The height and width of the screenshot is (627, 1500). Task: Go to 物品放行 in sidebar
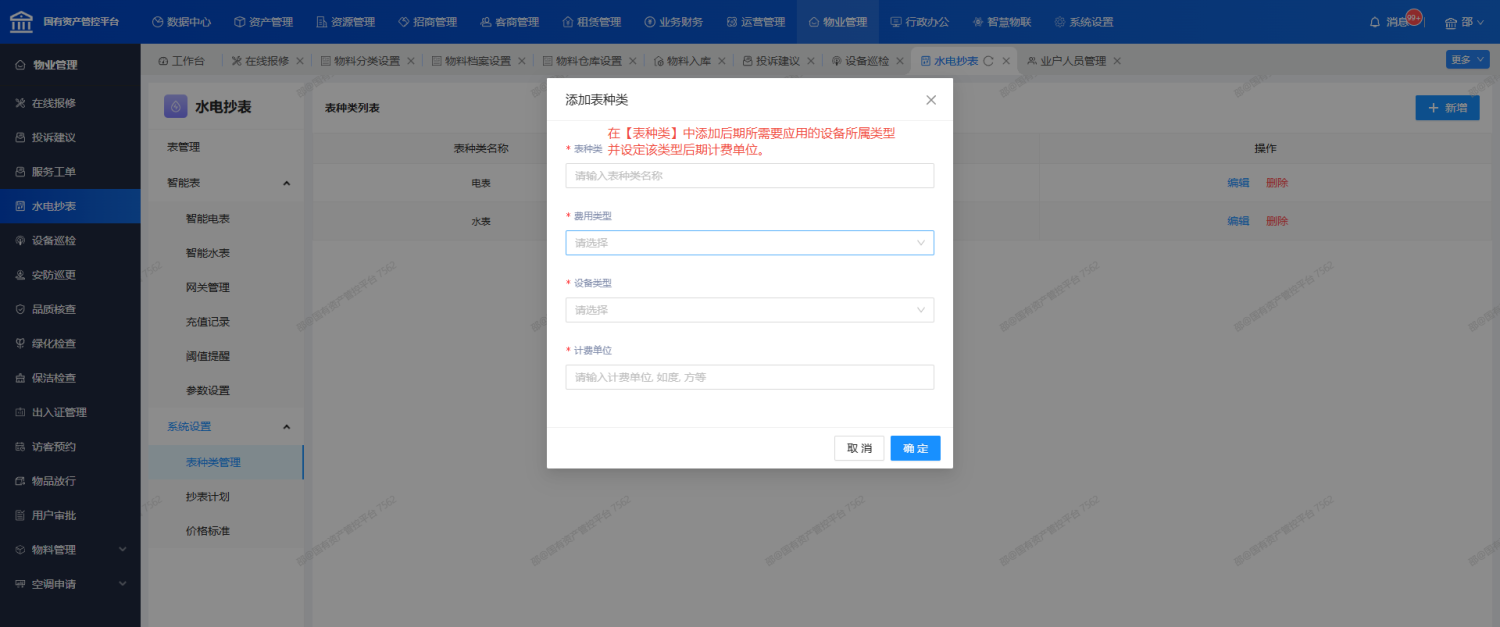tap(70, 481)
